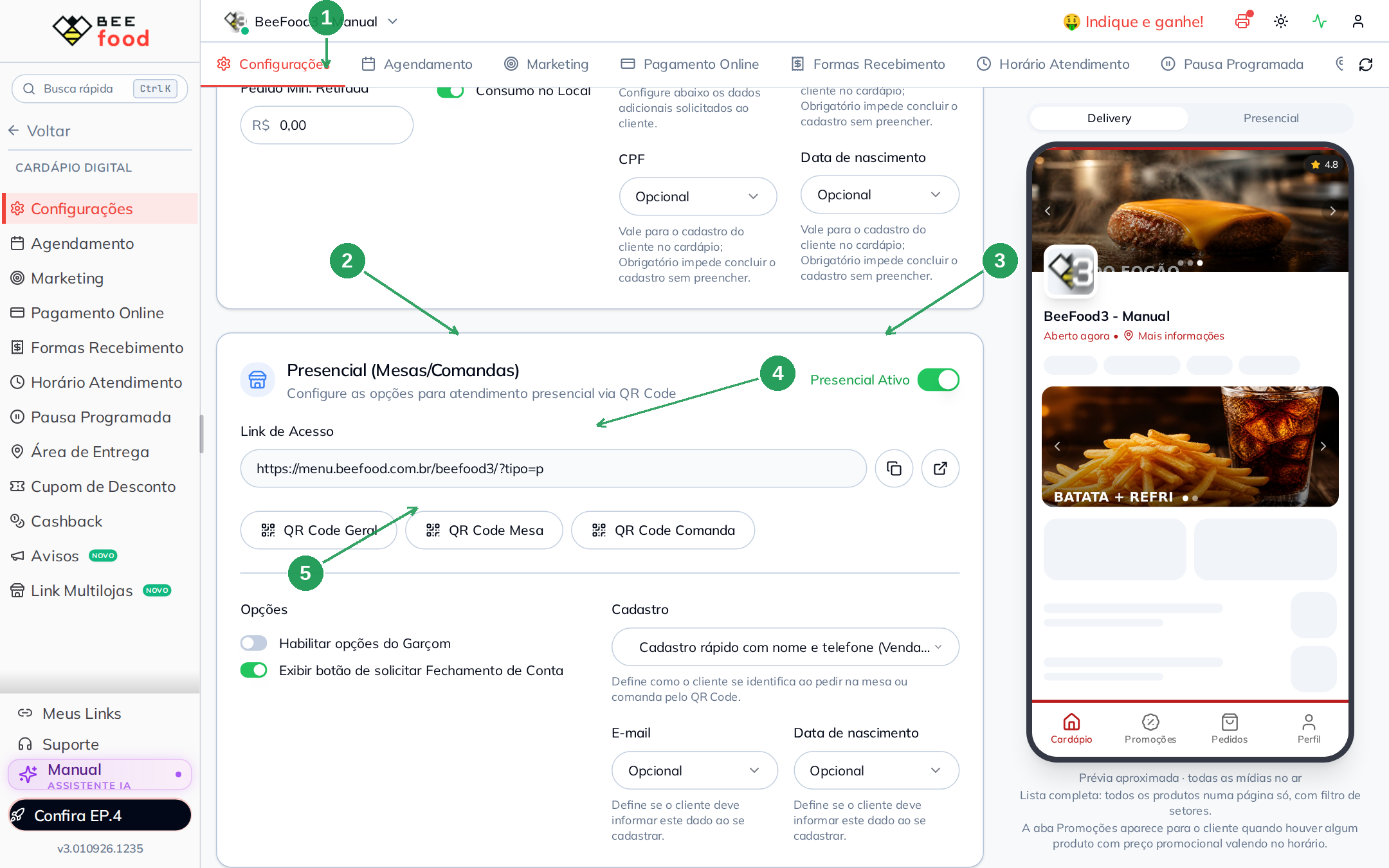Open the Horário Atendimento tab
1389x868 pixels.
tap(1053, 64)
